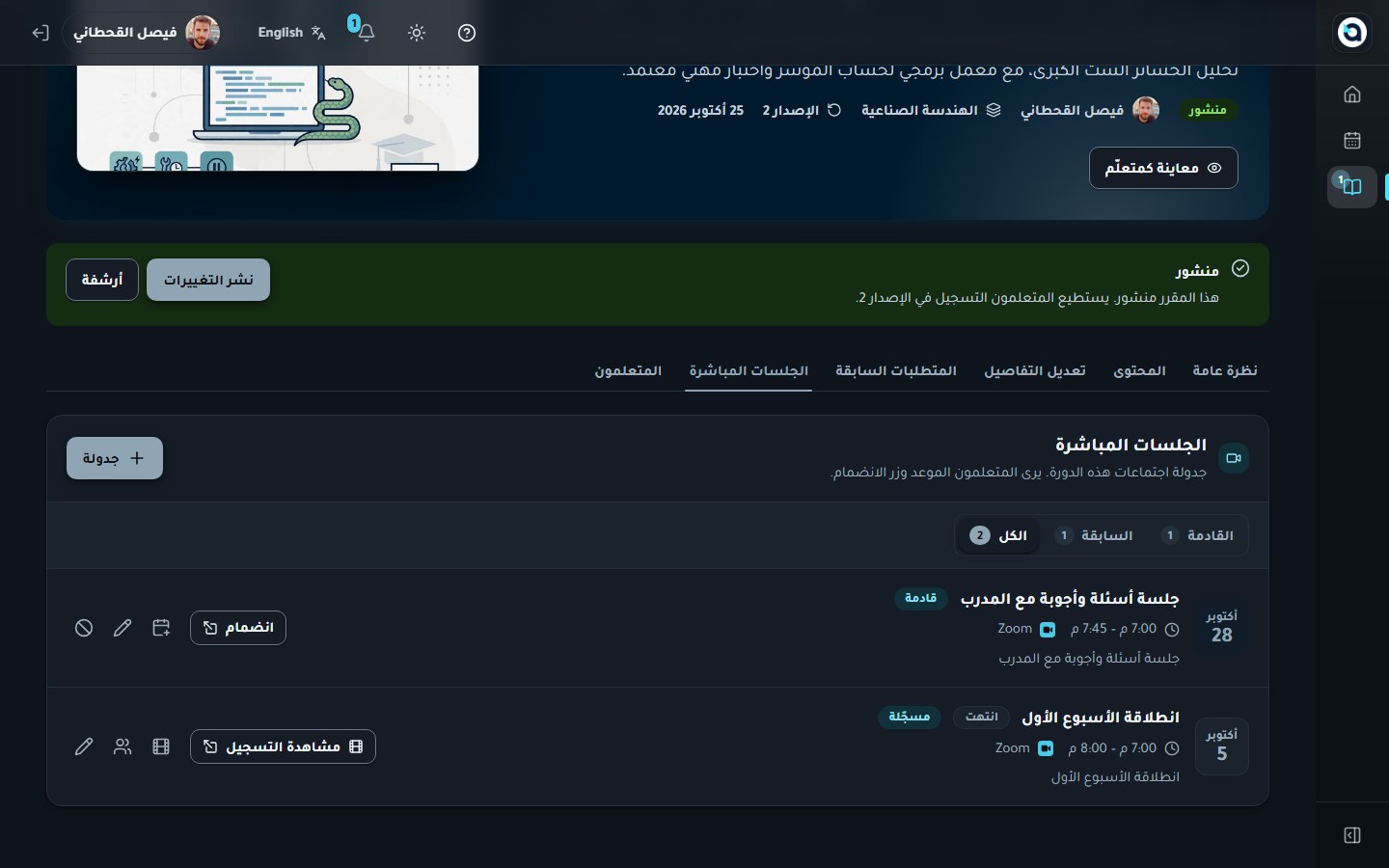Open calendar icon in sidebar
This screenshot has width=1389, height=868.
pyautogui.click(x=1352, y=141)
